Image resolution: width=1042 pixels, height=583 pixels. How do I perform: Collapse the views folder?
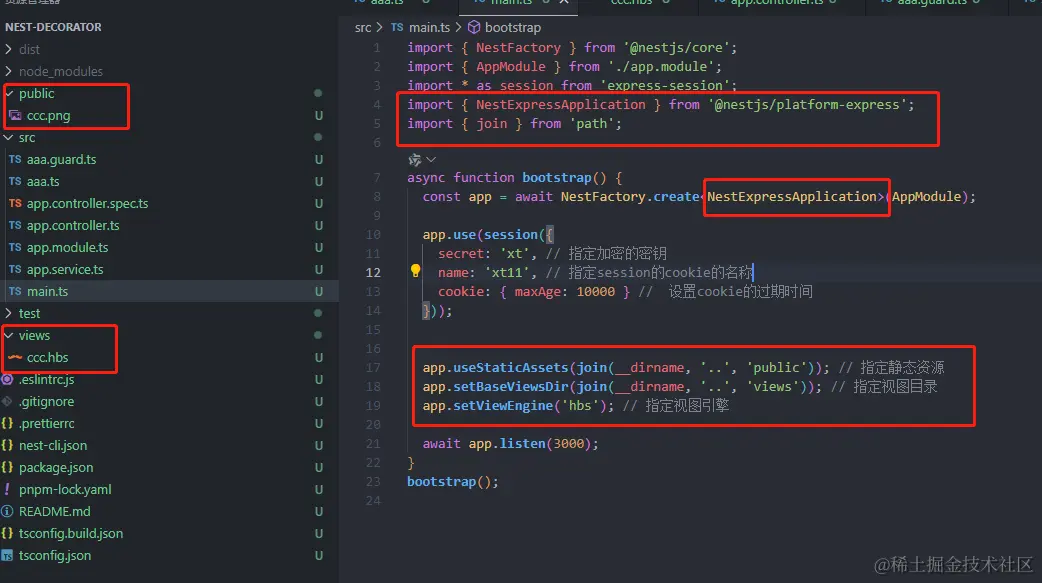tap(9, 336)
